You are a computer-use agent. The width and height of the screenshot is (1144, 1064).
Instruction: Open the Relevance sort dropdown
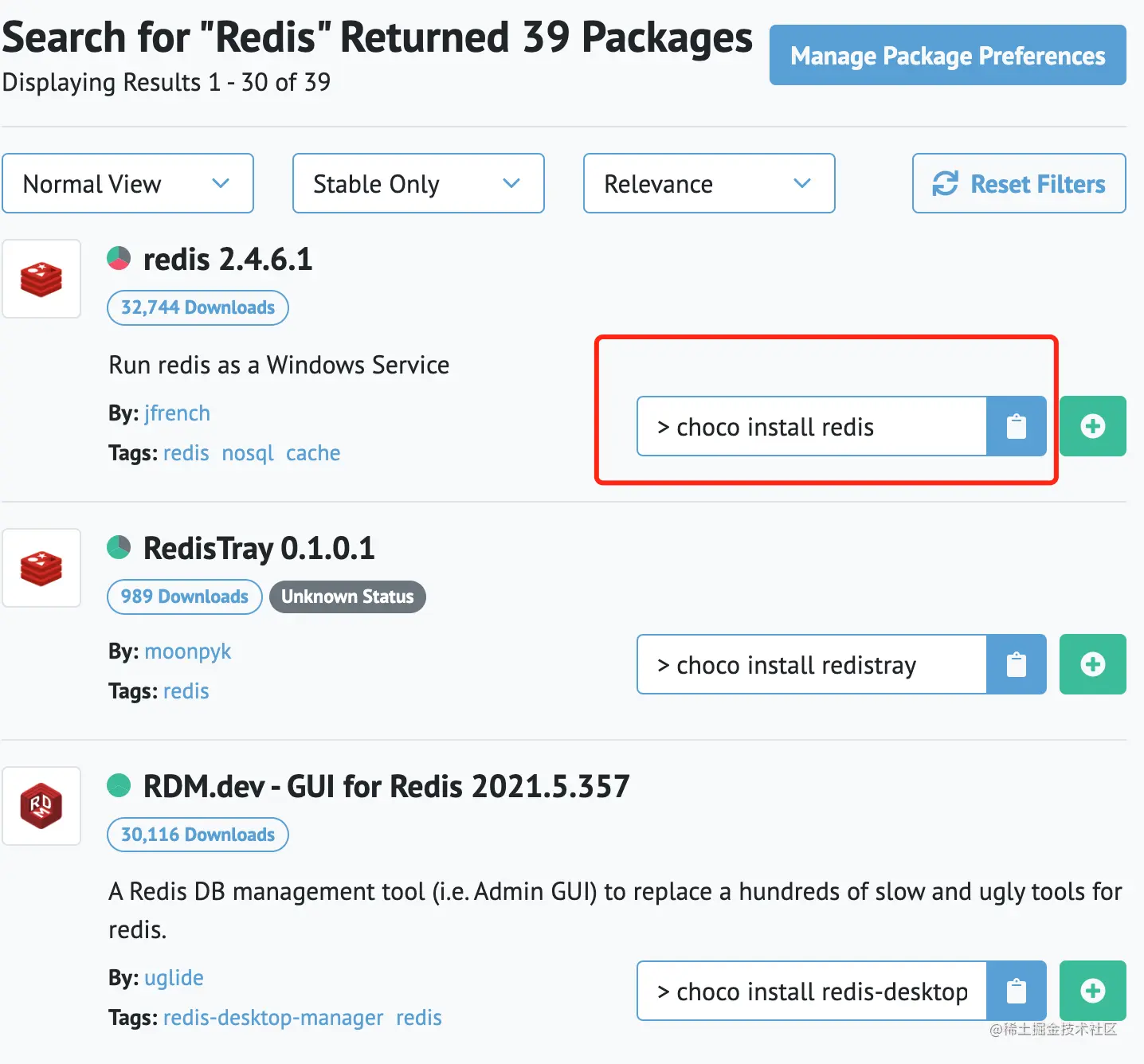(709, 183)
